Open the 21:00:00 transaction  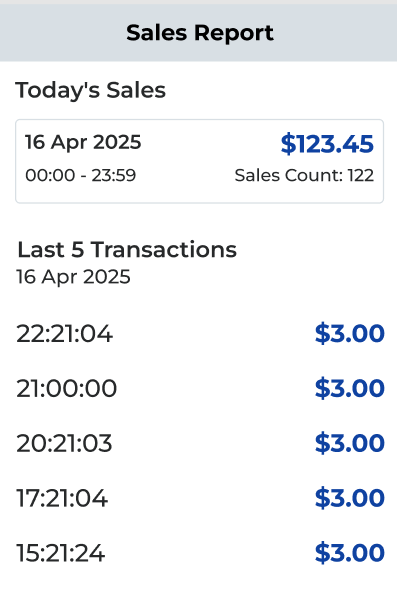[x=199, y=389]
